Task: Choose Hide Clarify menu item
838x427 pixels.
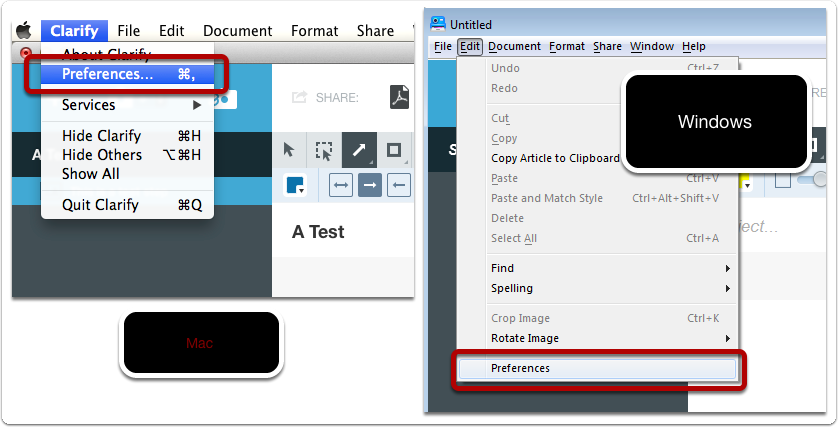Action: tap(128, 136)
